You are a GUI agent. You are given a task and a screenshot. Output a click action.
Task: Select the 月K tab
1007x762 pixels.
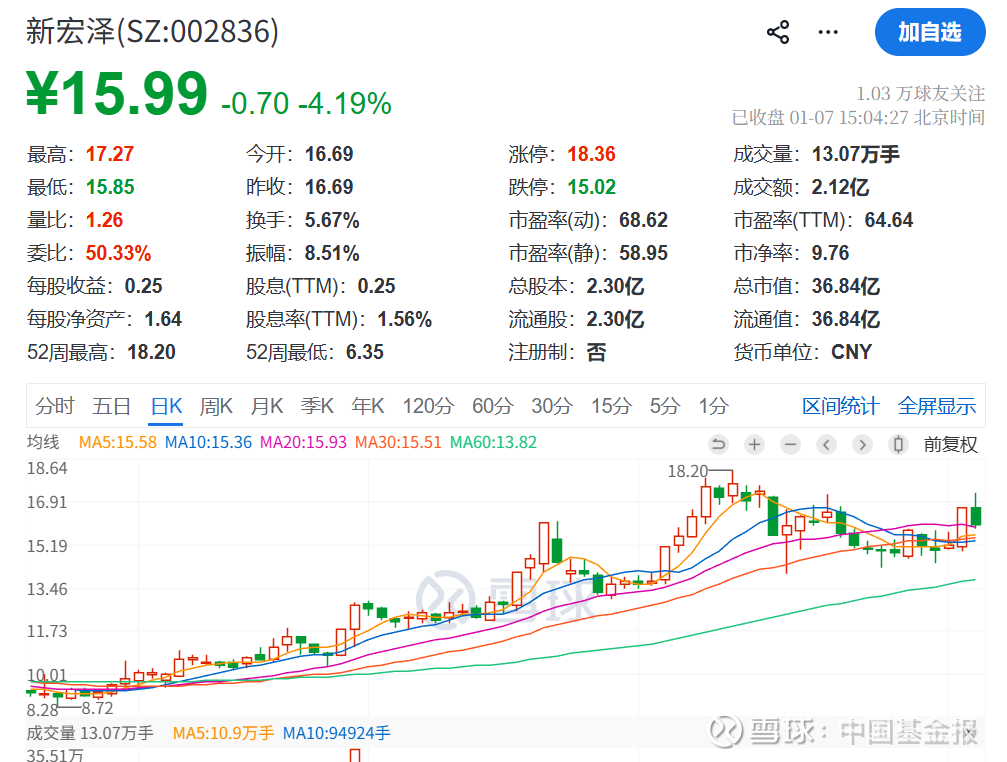click(x=267, y=406)
